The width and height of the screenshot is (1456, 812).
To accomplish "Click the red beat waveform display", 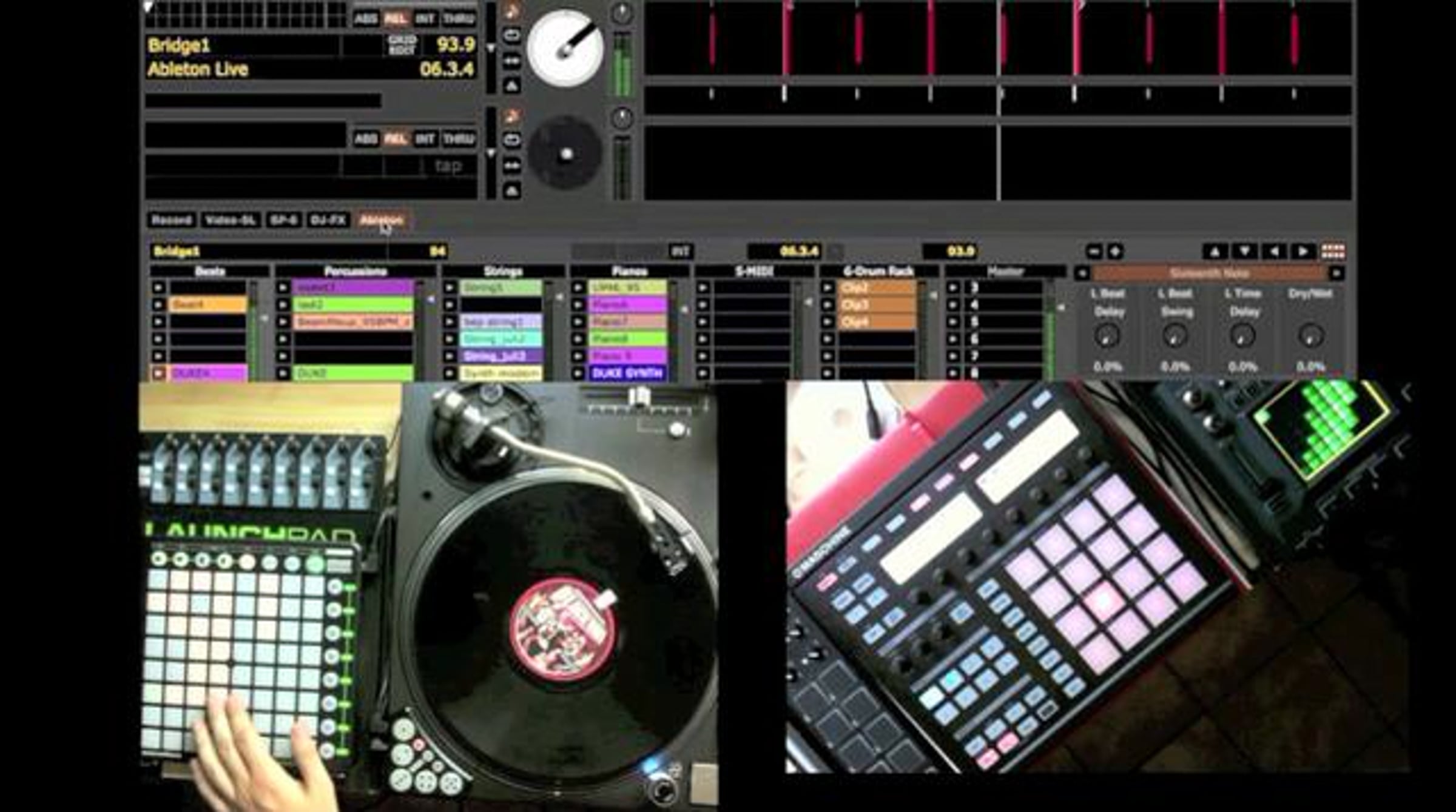I will 998,38.
